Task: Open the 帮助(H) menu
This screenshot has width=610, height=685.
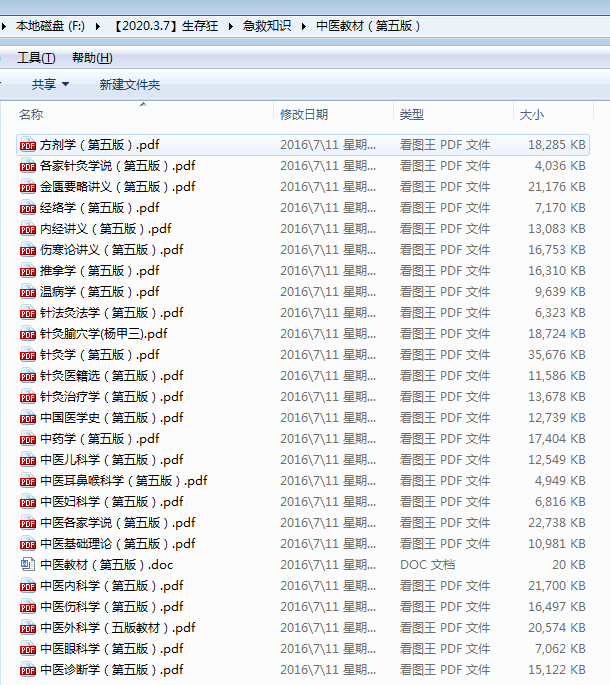Action: [x=92, y=58]
